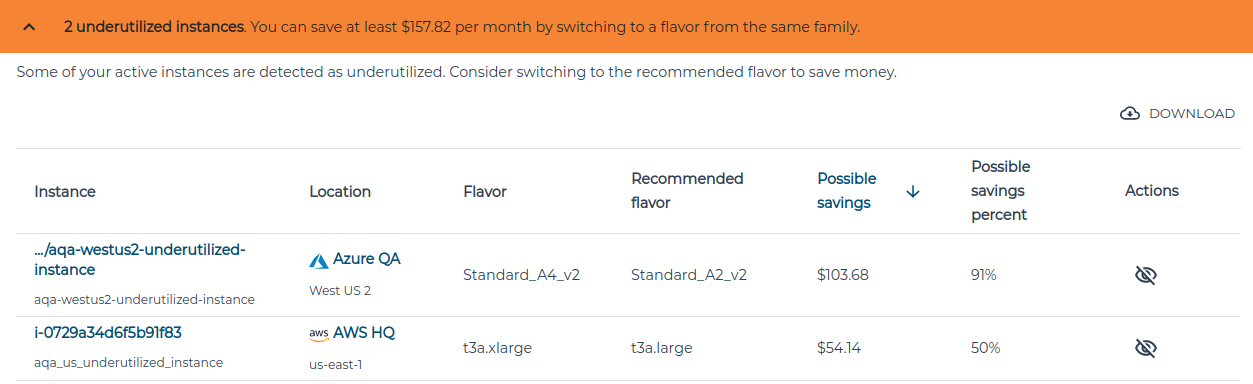Screen dimensions: 1253x384
Task: Open instance i-0729a34d6f5b91f83 link
Action: click(108, 332)
